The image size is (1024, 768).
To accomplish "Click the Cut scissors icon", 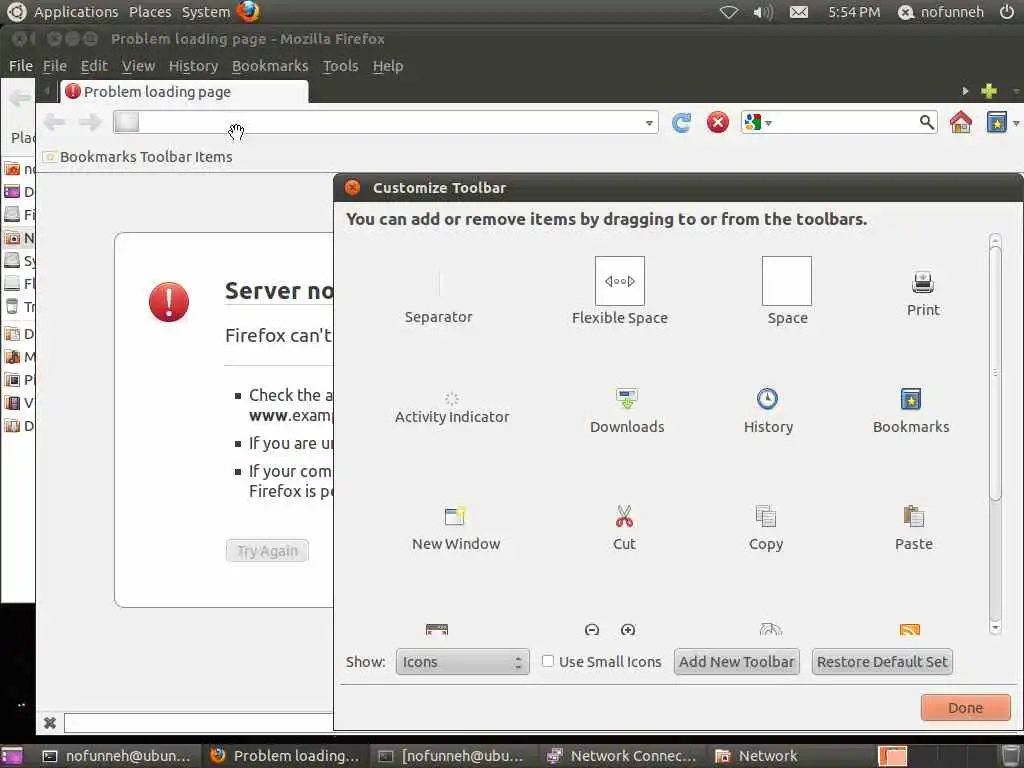I will pos(624,516).
